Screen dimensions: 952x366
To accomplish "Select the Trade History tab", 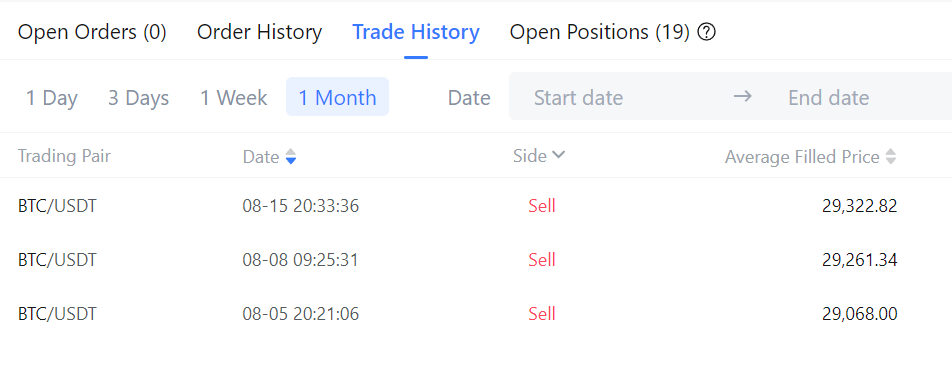I will tap(416, 32).
